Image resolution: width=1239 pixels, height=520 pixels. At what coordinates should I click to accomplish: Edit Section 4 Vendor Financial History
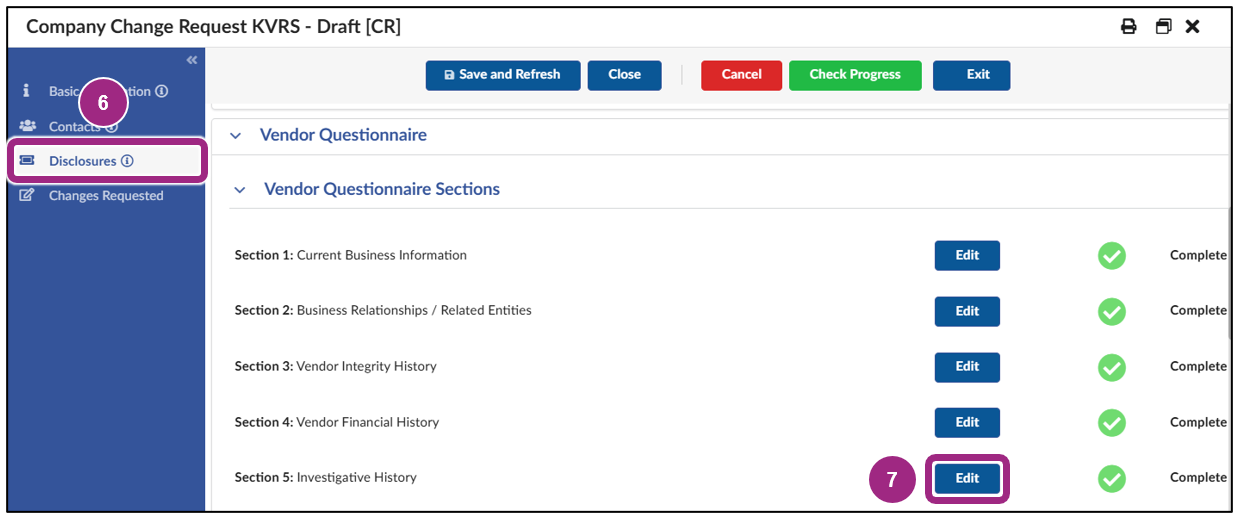[x=967, y=423]
